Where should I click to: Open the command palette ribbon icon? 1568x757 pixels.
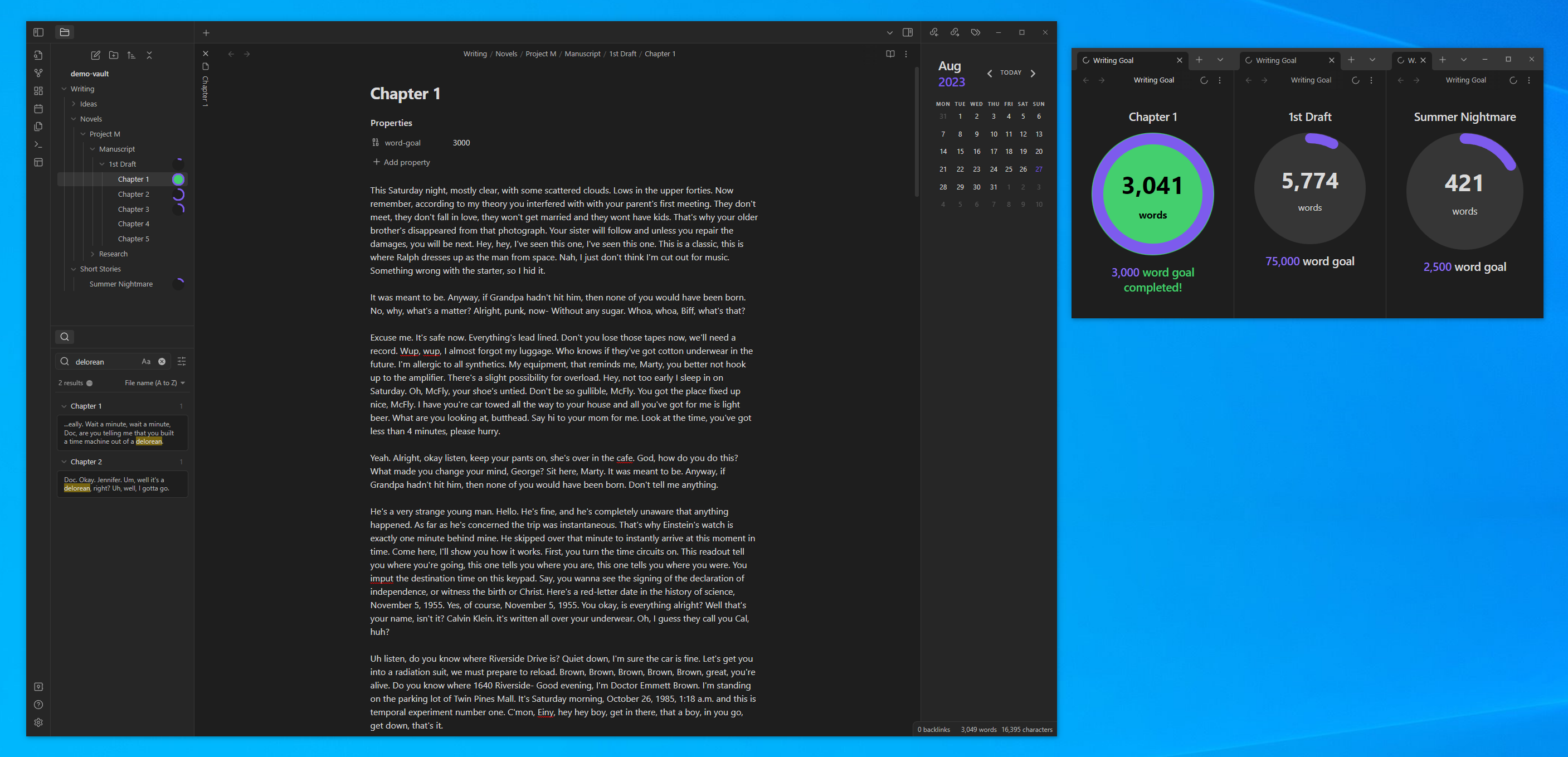coord(38,144)
